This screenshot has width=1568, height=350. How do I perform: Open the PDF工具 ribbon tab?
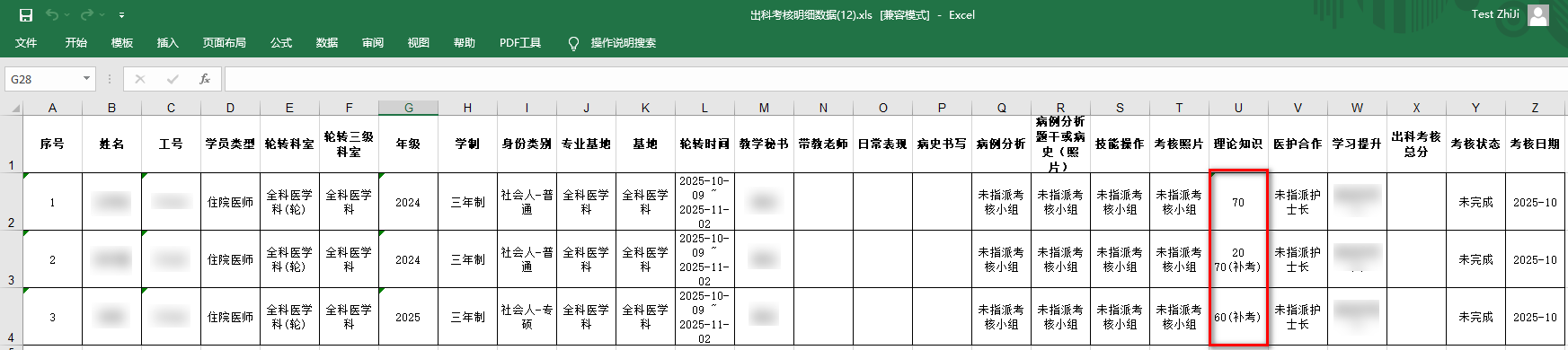520,42
